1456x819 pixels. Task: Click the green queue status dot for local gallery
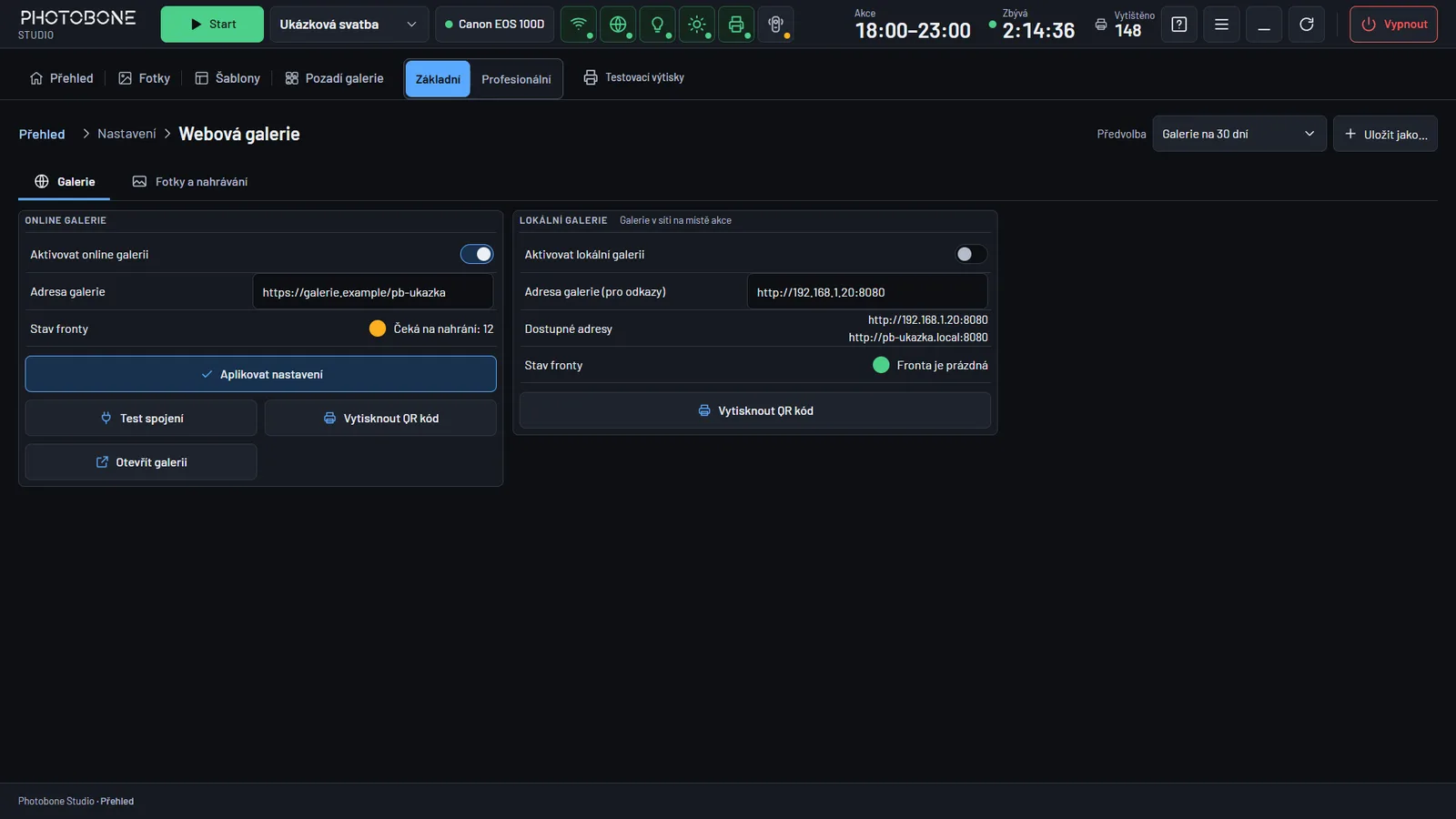coord(881,365)
